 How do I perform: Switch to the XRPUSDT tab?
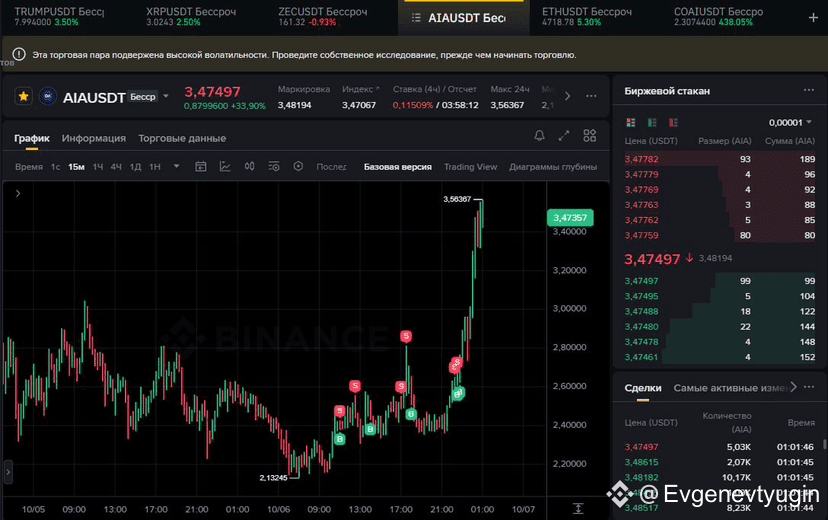click(191, 16)
